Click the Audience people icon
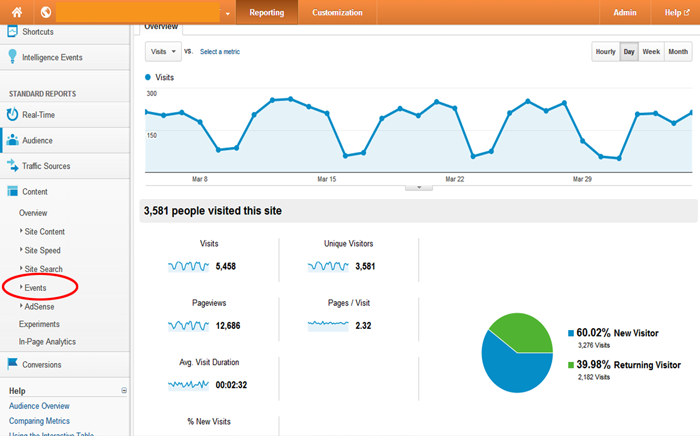700x436 pixels. pos(12,140)
